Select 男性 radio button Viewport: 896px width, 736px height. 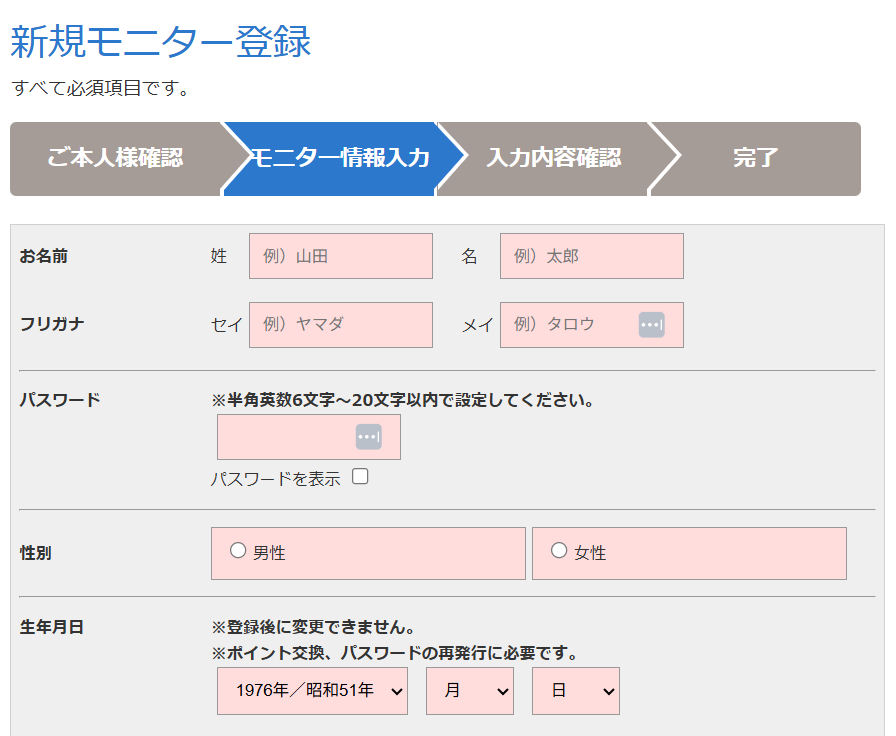coord(238,550)
